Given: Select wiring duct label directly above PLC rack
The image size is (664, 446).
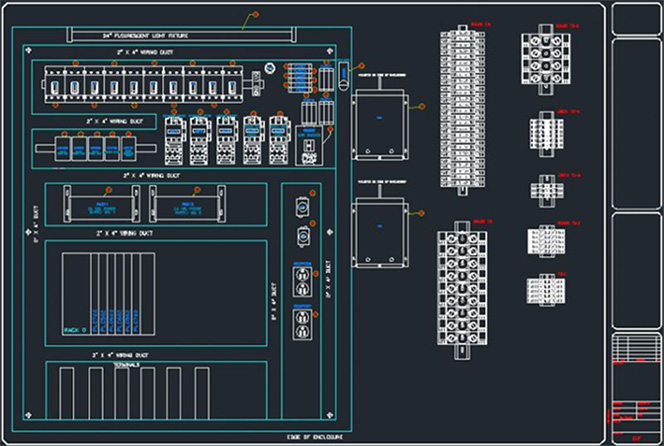Looking at the screenshot, I should [x=124, y=233].
